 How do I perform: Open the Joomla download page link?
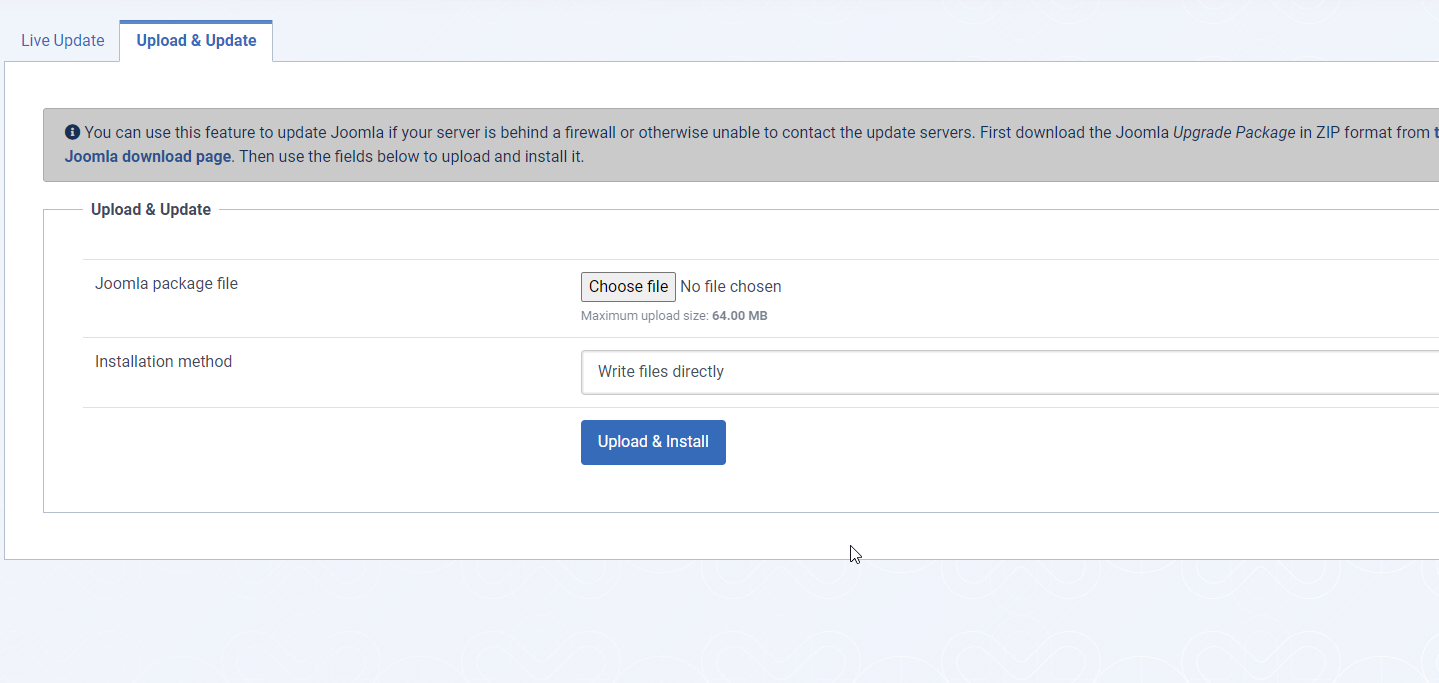click(x=148, y=156)
